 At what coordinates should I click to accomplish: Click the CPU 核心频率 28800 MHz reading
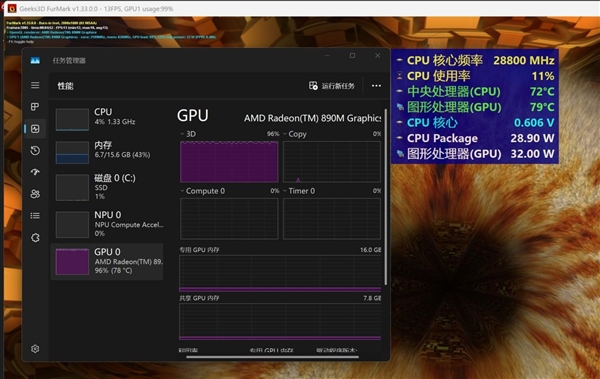476,60
